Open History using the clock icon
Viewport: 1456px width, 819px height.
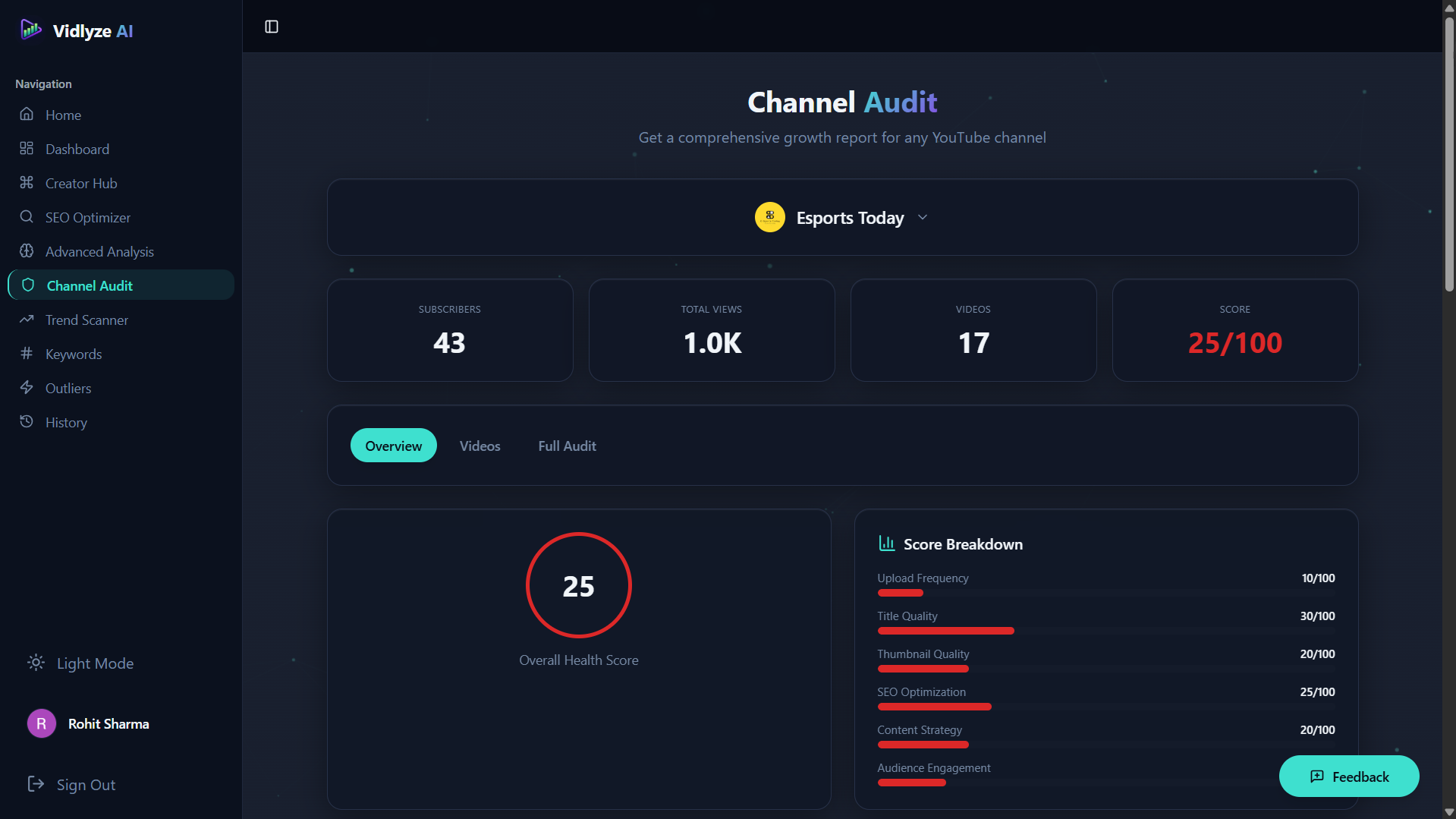pos(27,422)
